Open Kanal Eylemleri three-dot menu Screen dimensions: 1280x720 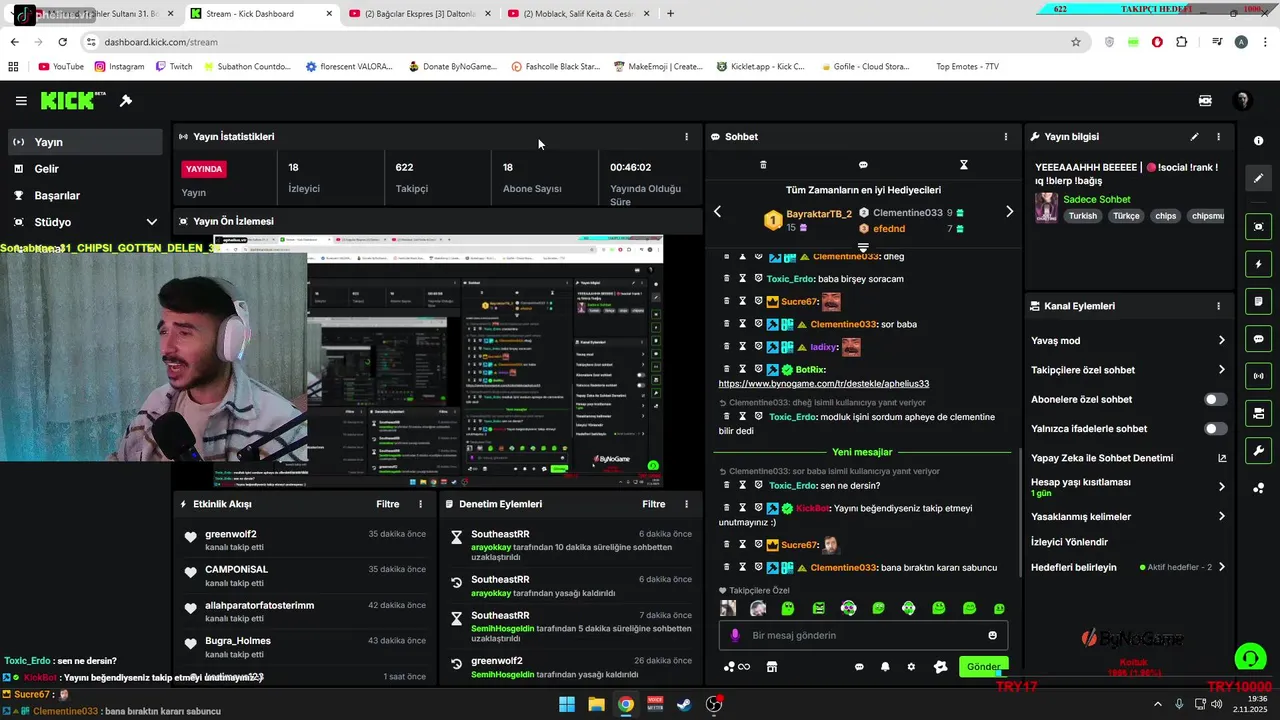[x=1218, y=306]
